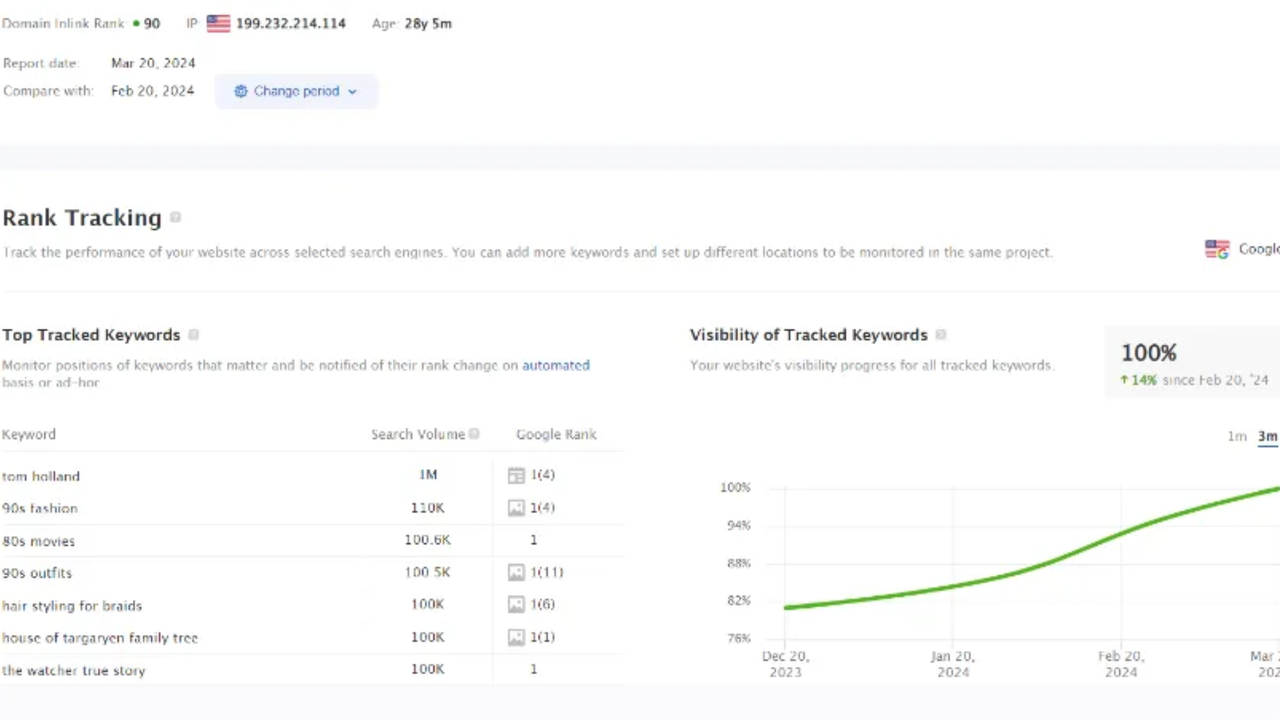Image resolution: width=1280 pixels, height=720 pixels.
Task: Click info icon next to Top Tracked Keywords
Action: 194,335
